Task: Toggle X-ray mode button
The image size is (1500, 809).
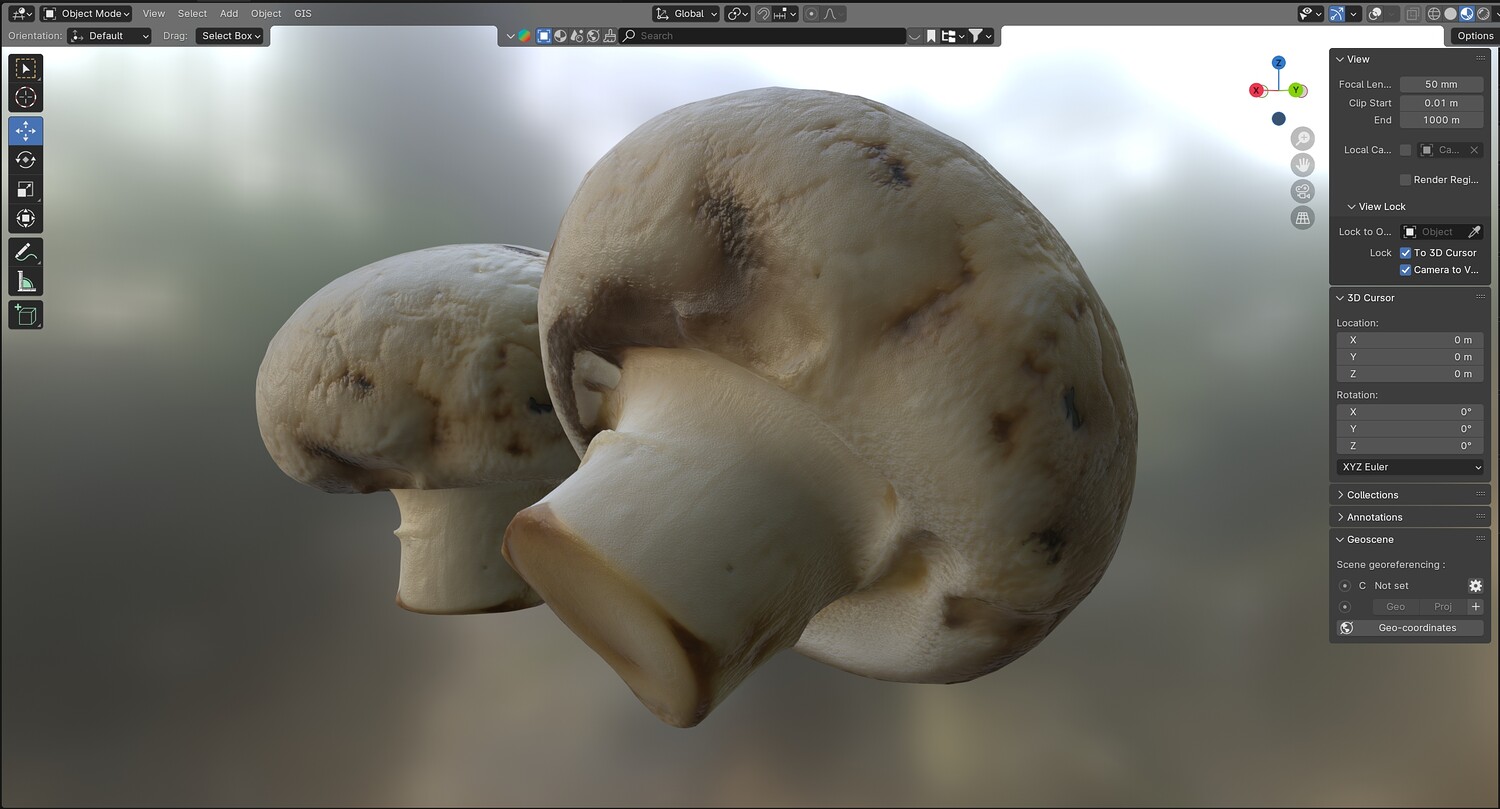Action: 1413,14
